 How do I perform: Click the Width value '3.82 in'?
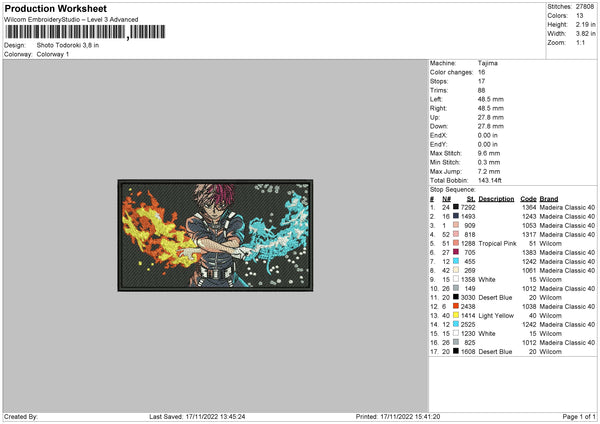pos(585,34)
